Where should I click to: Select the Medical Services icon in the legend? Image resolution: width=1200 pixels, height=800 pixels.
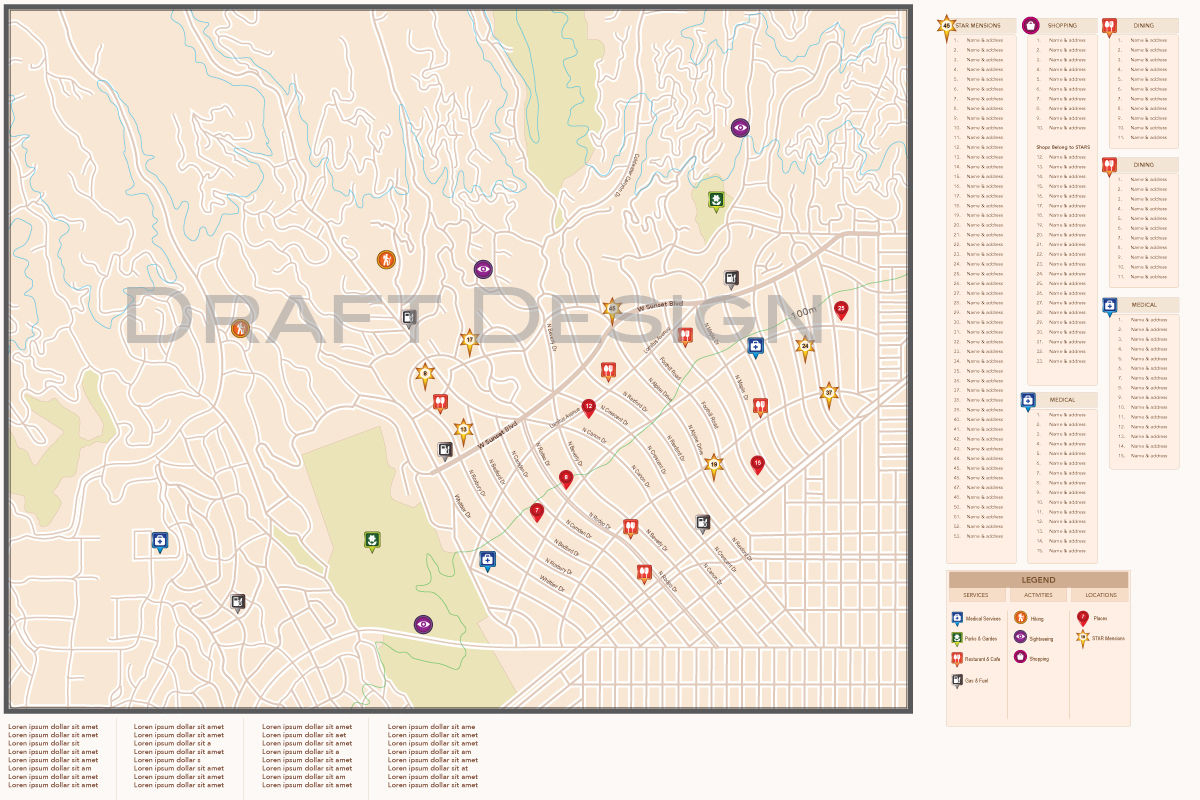pos(957,618)
